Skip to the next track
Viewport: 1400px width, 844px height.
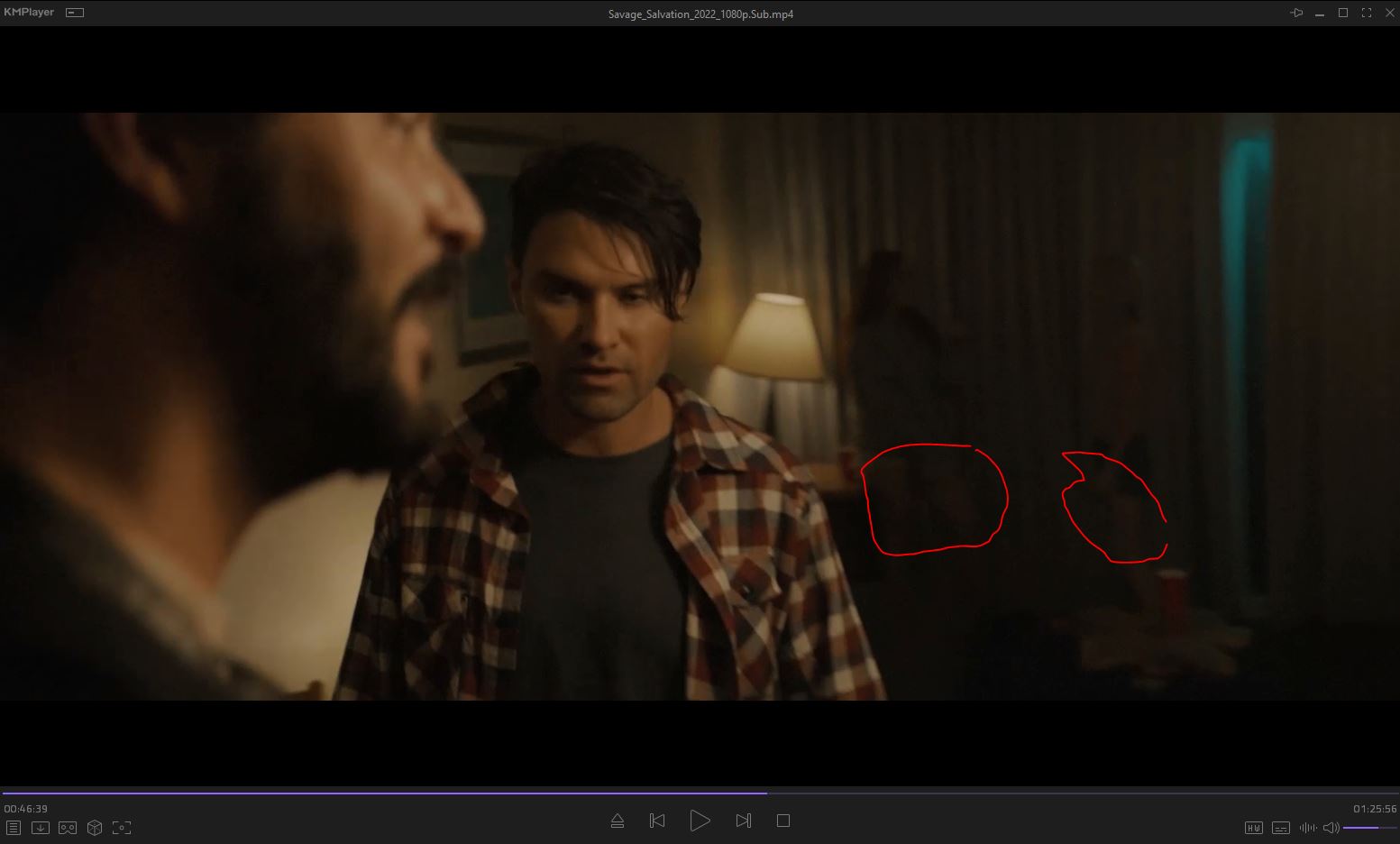(743, 821)
